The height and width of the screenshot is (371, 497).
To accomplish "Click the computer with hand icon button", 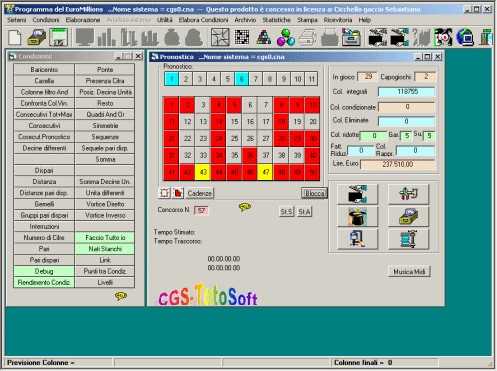I will tap(358, 239).
